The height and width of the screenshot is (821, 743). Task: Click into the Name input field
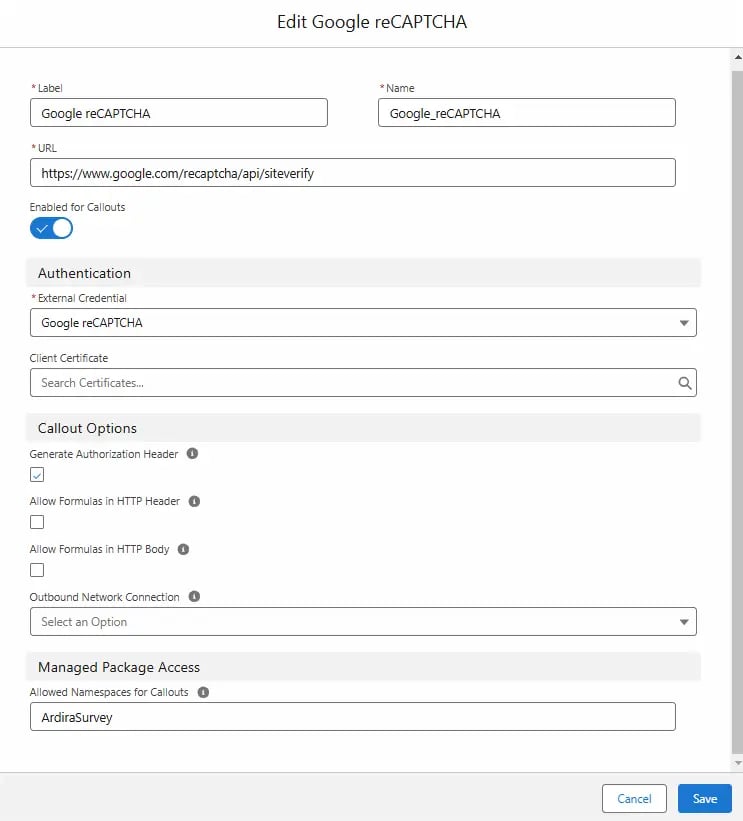pyautogui.click(x=527, y=113)
